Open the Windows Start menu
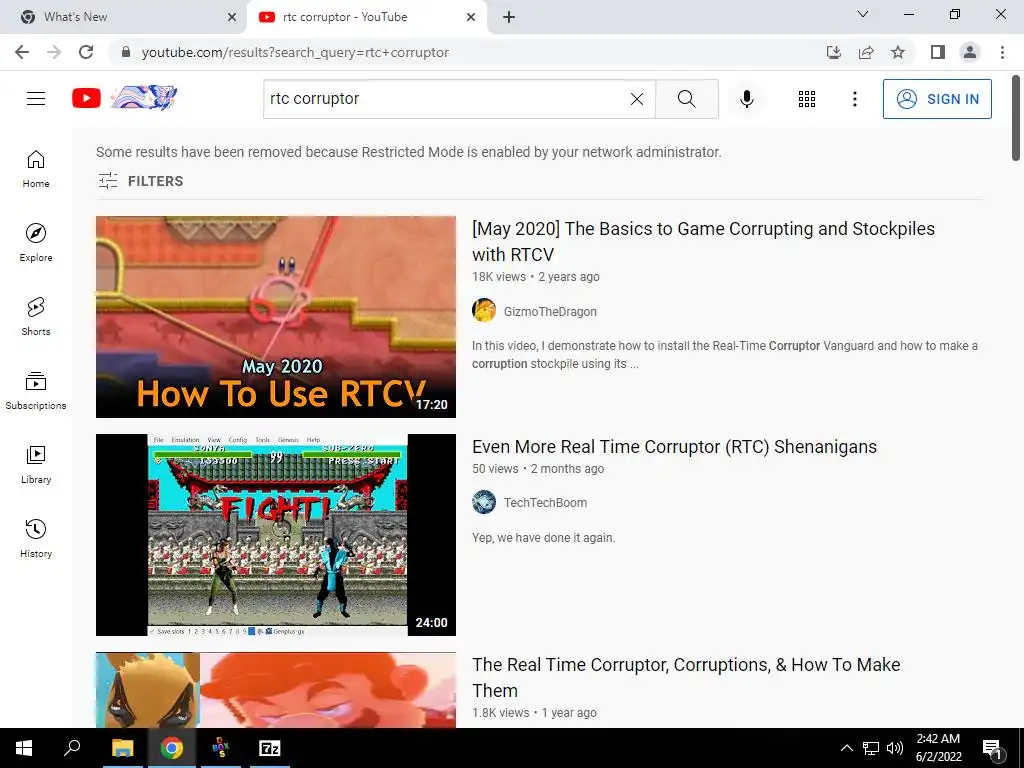 (24, 748)
